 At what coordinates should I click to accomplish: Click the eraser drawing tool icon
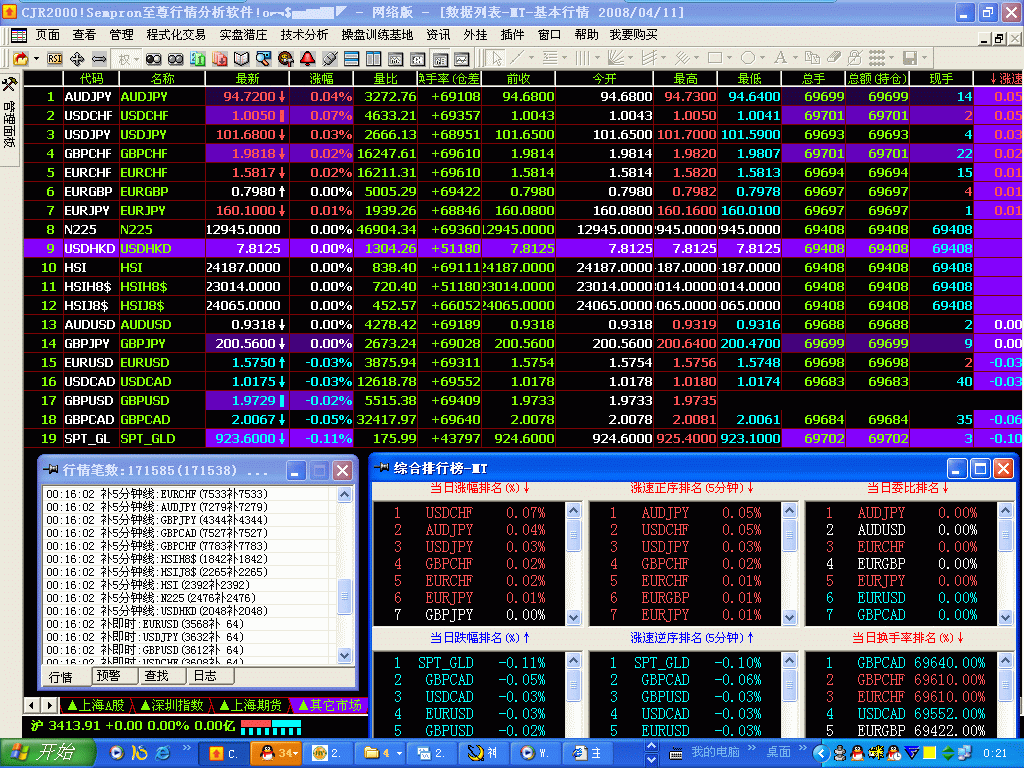coord(833,58)
